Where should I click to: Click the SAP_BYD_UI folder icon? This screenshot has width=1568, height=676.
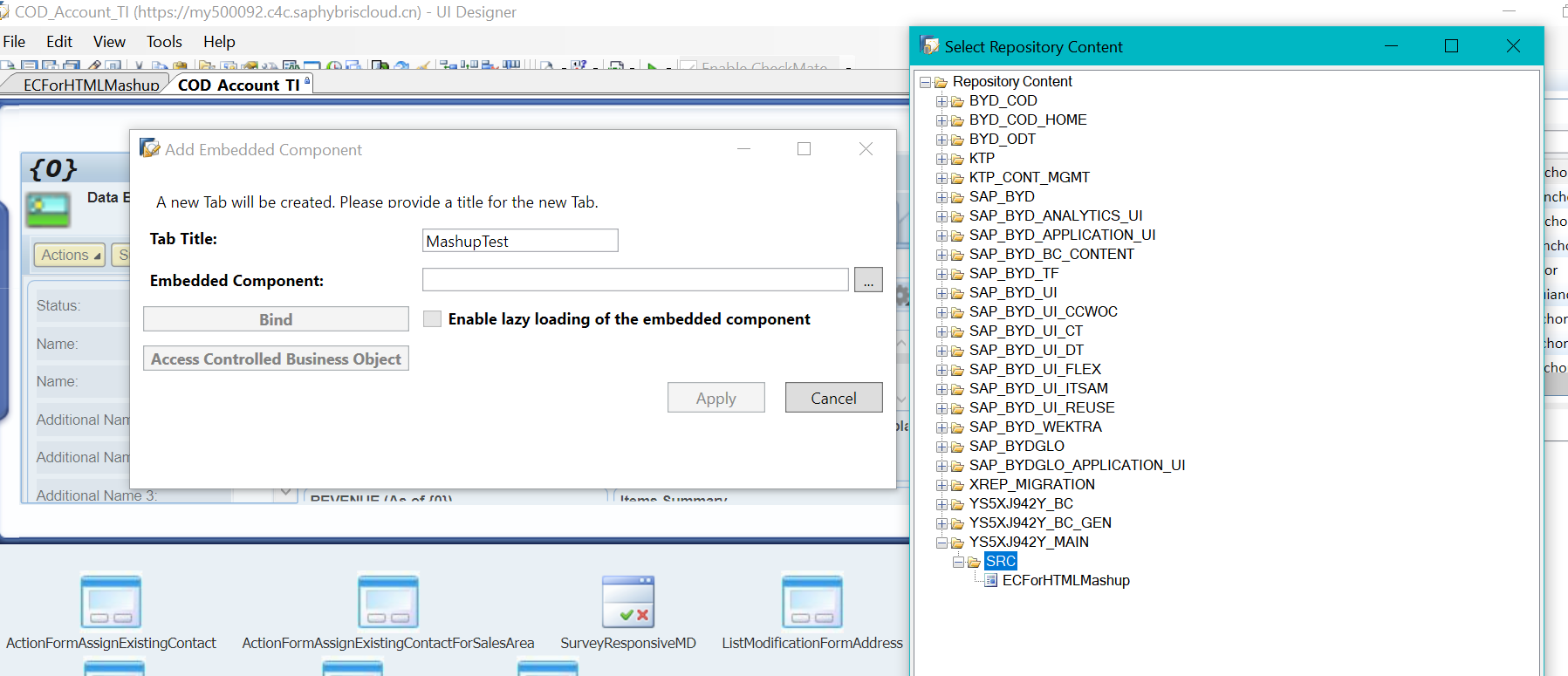(x=957, y=293)
